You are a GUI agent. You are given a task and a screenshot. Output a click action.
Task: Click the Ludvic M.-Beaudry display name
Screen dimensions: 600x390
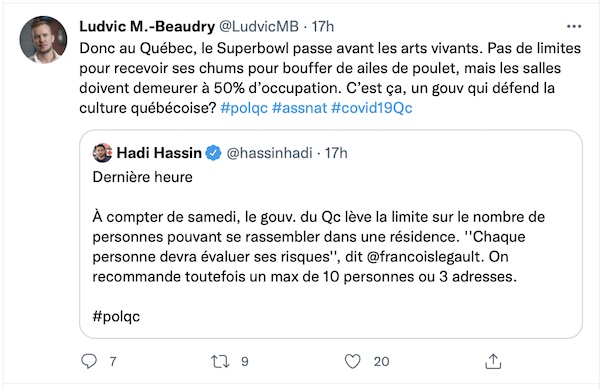pyautogui.click(x=147, y=26)
